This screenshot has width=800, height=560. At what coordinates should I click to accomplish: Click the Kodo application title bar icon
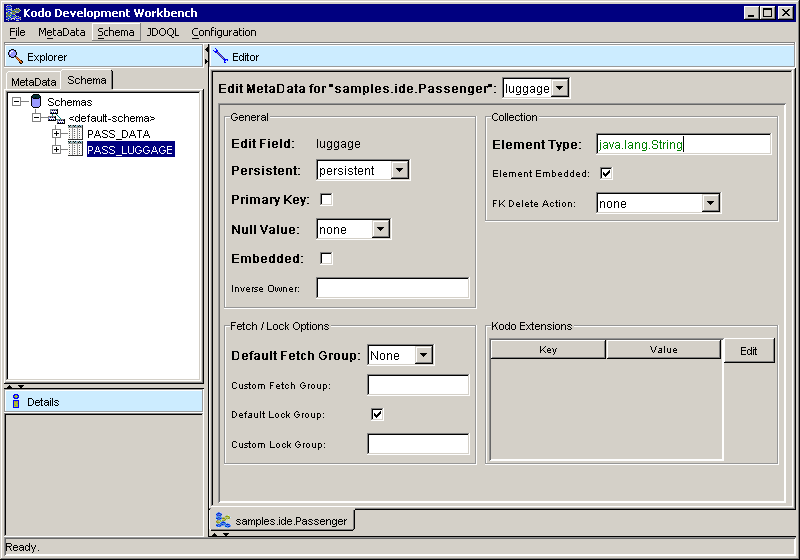point(13,13)
